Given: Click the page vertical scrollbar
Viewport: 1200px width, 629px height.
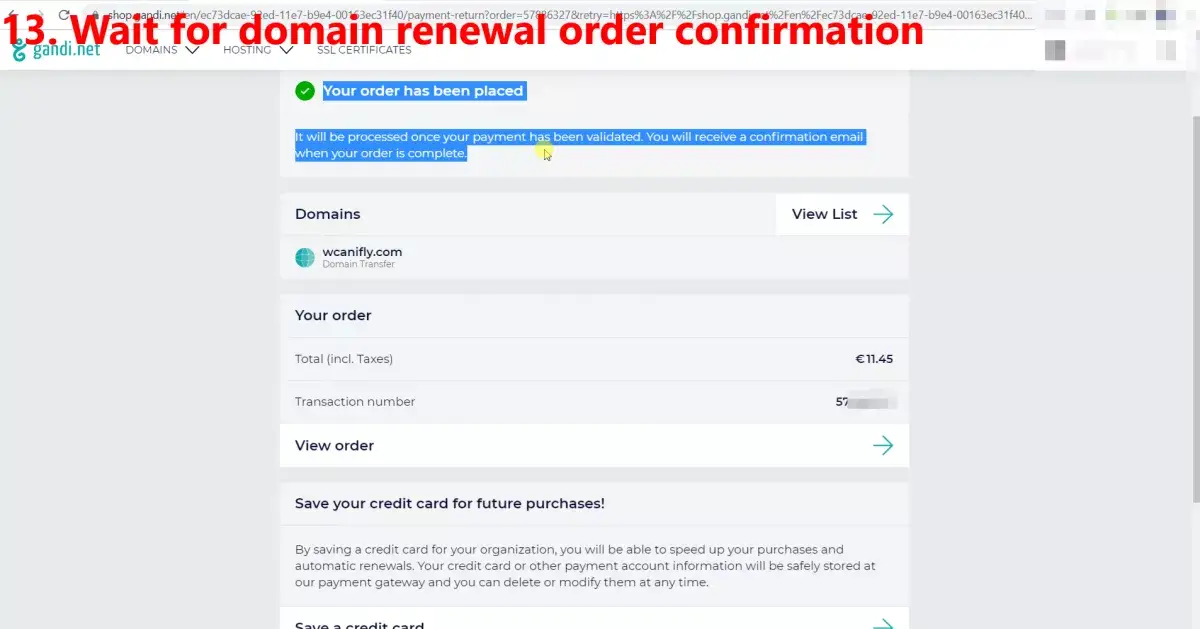Looking at the screenshot, I should tap(1194, 300).
